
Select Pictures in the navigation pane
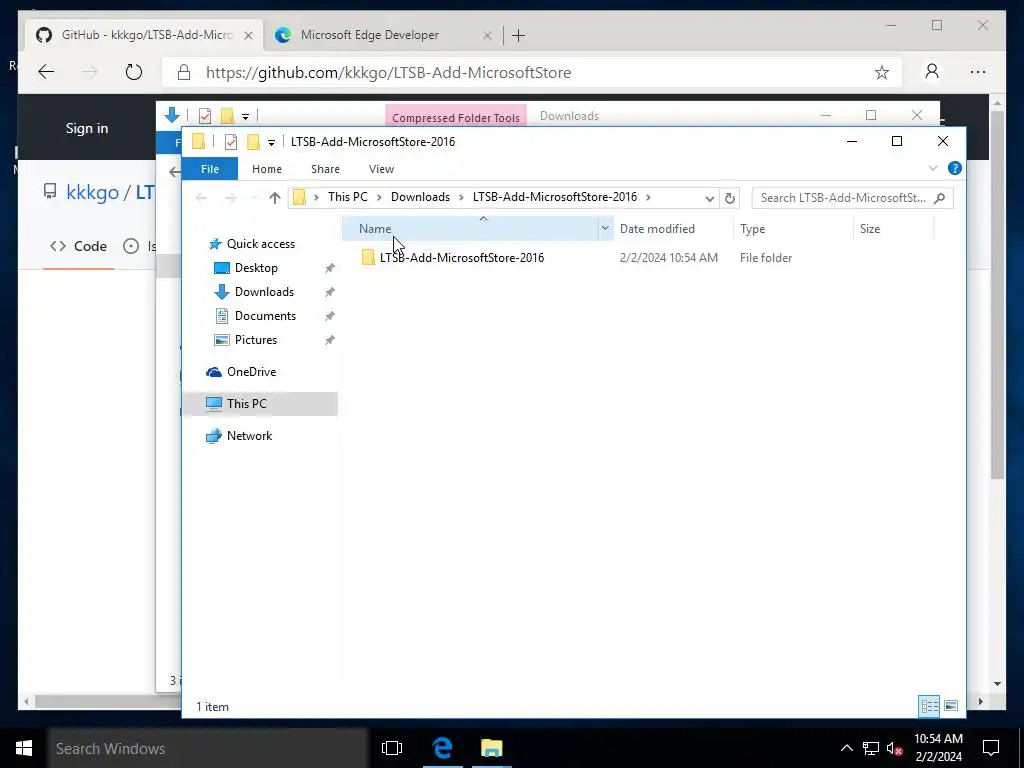(255, 340)
